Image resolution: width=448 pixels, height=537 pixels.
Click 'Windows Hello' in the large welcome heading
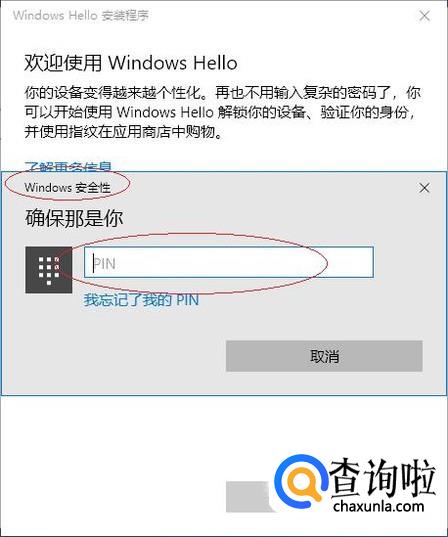(x=173, y=63)
